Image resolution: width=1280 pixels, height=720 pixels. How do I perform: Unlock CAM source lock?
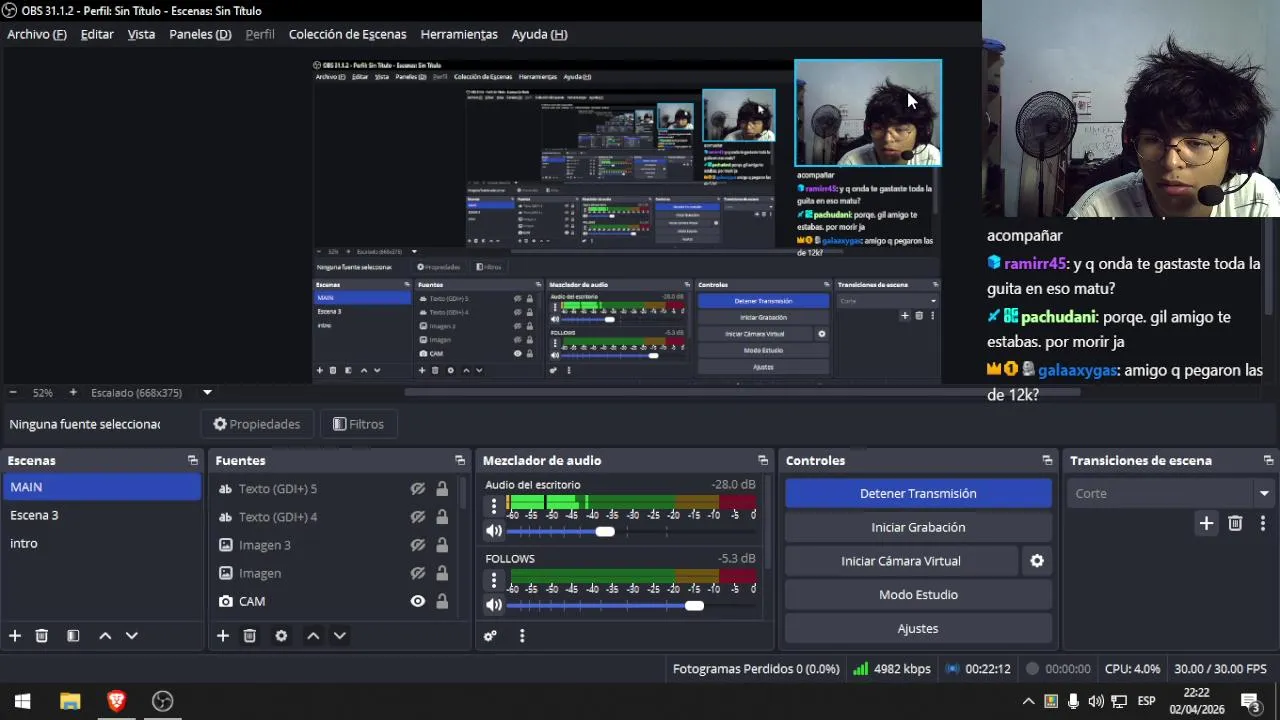(442, 601)
